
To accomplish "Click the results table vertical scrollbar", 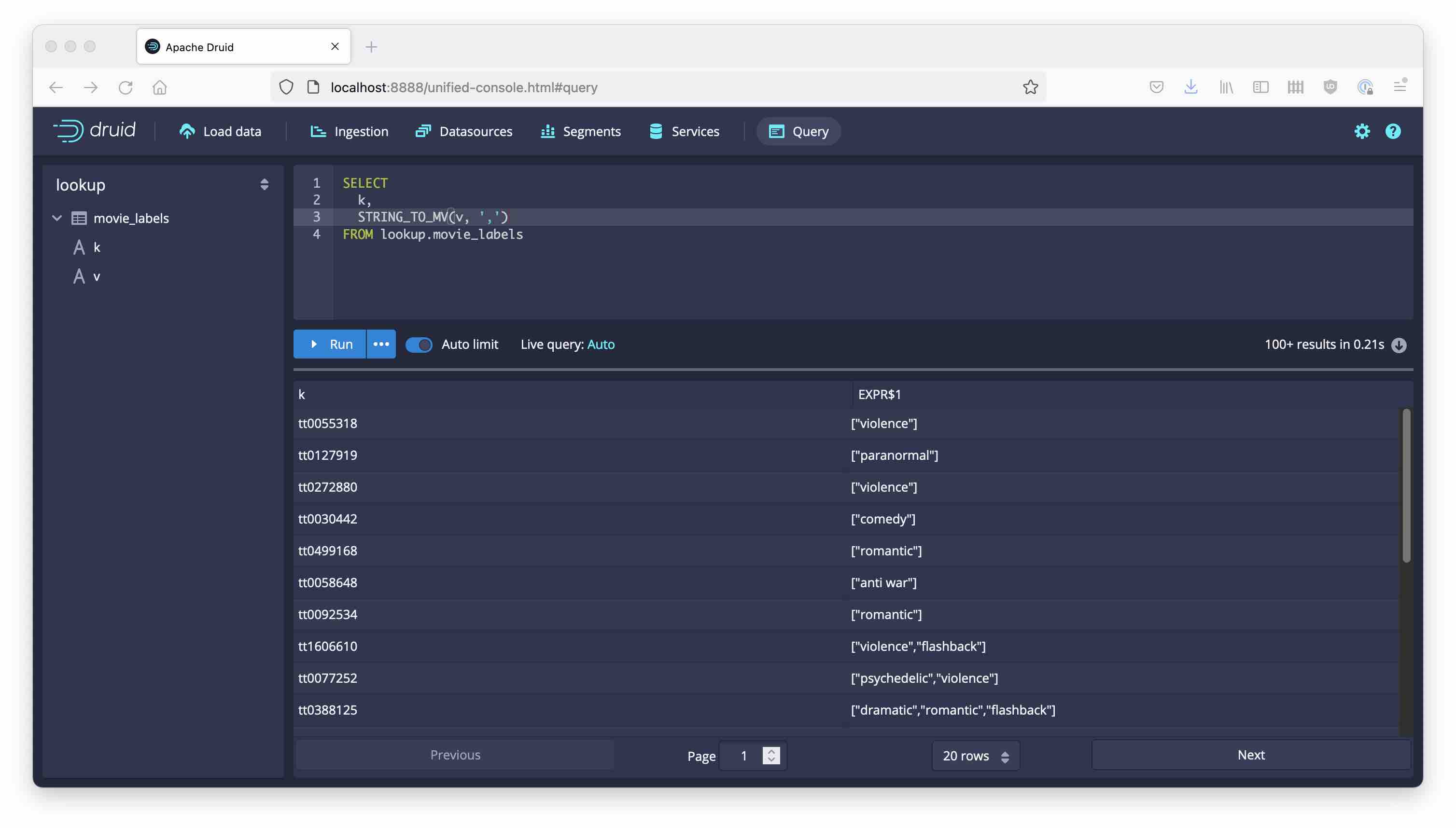I will click(x=1406, y=486).
